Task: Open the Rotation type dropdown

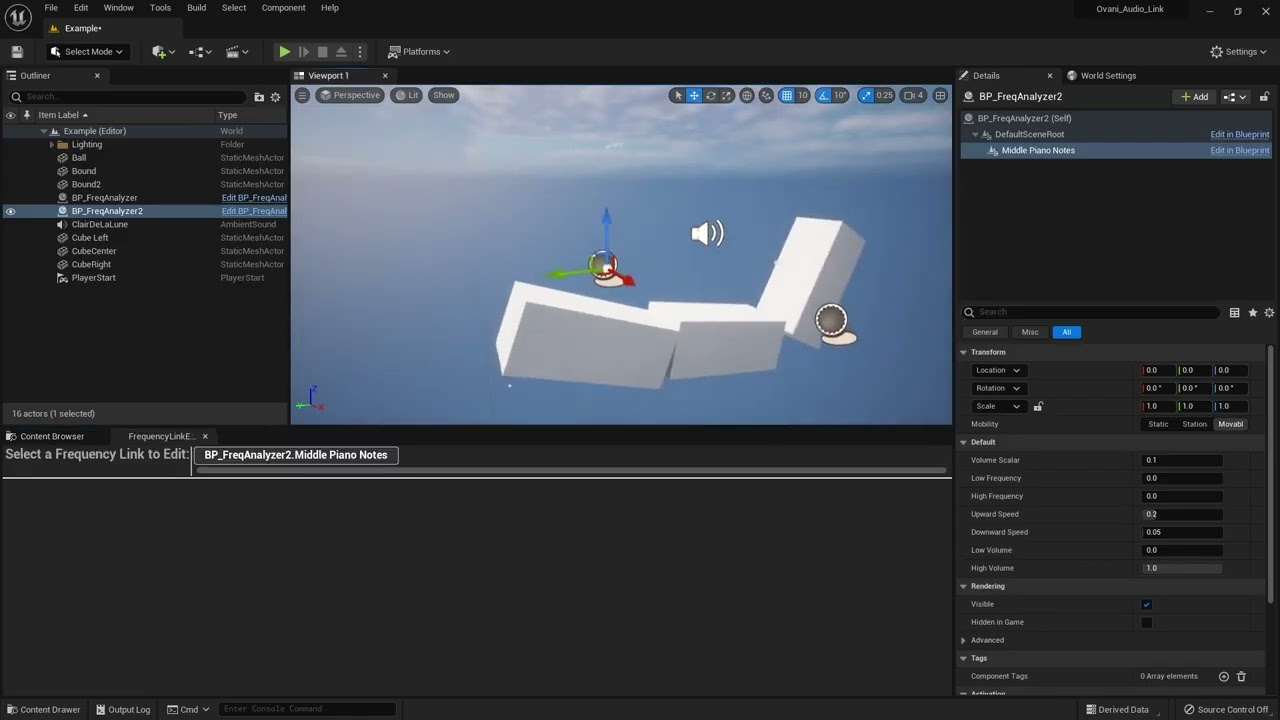Action: pyautogui.click(x=998, y=388)
